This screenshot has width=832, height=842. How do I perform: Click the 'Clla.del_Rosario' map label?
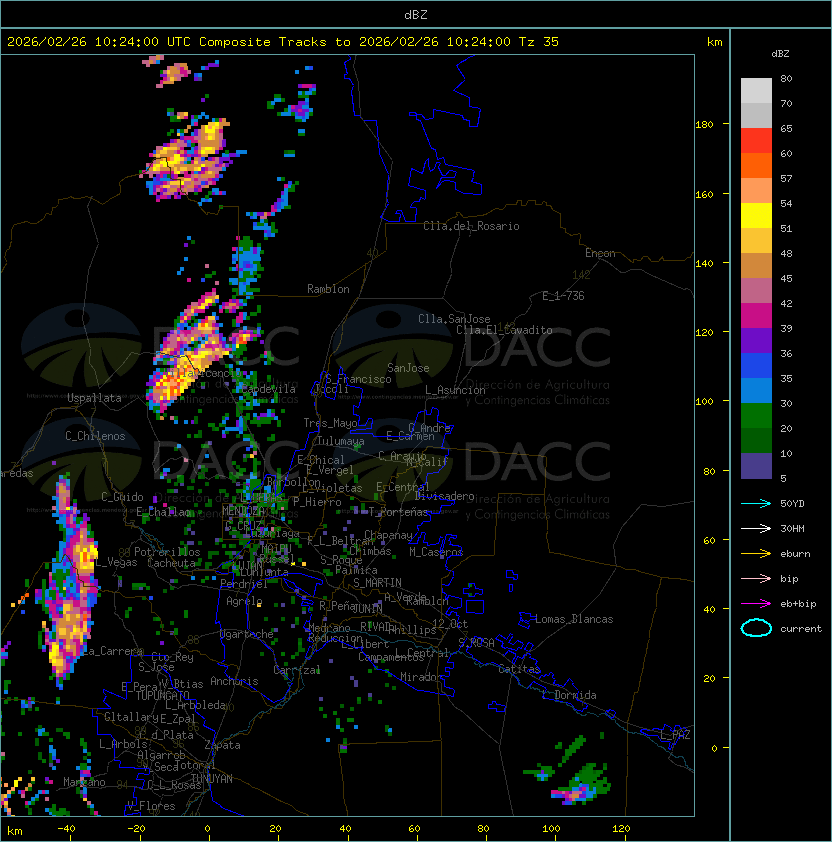(471, 226)
